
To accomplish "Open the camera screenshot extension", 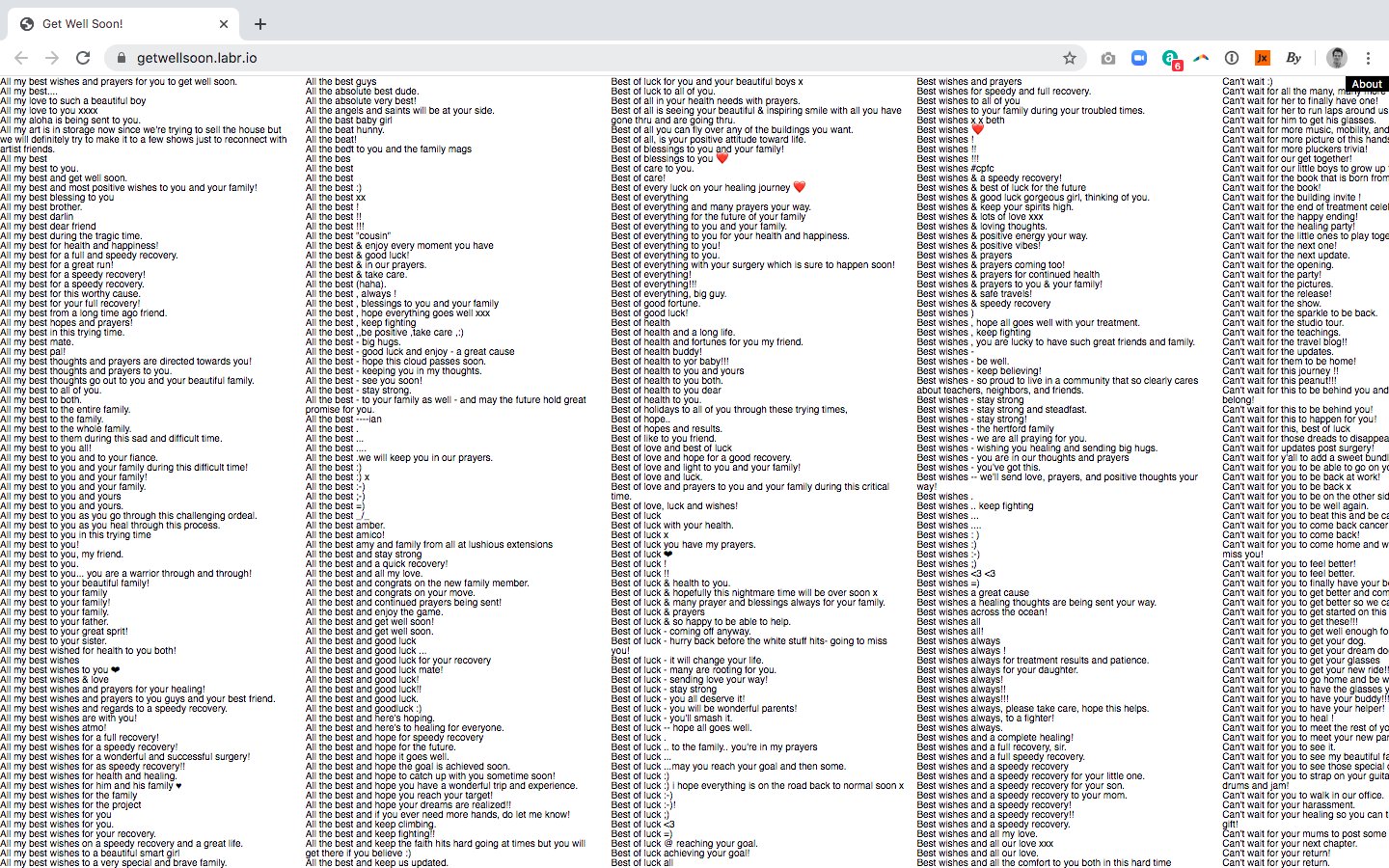I will [x=1108, y=58].
